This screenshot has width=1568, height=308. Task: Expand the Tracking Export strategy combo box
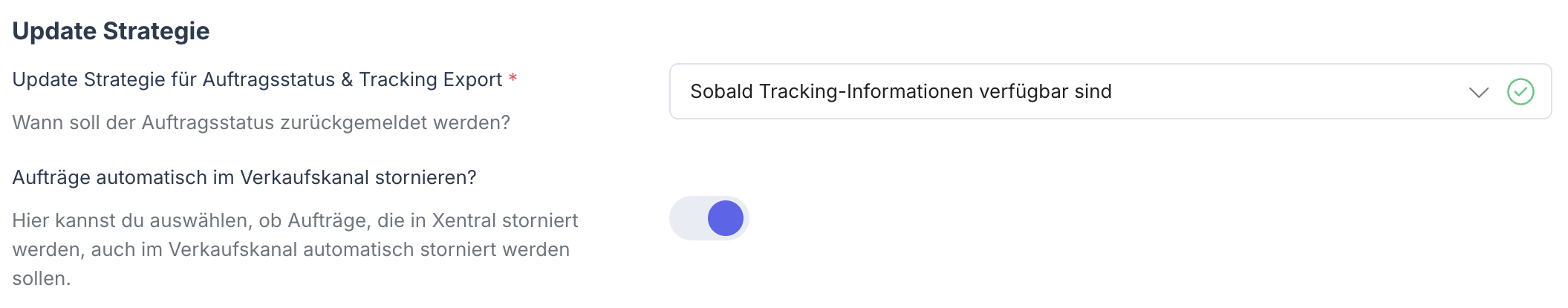1110,92
